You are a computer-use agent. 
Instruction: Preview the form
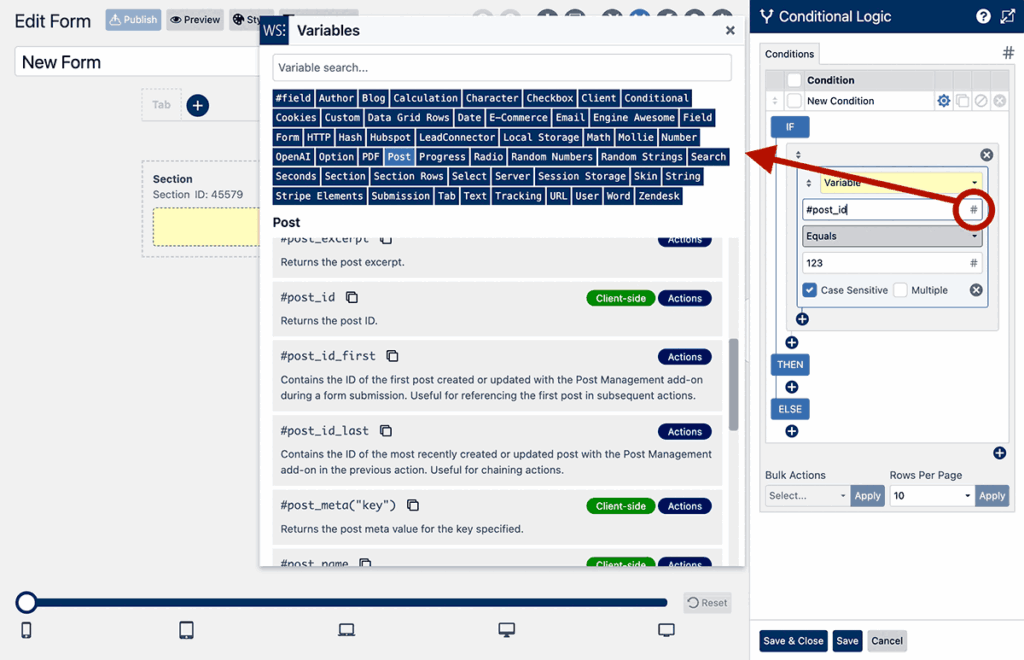pyautogui.click(x=195, y=20)
